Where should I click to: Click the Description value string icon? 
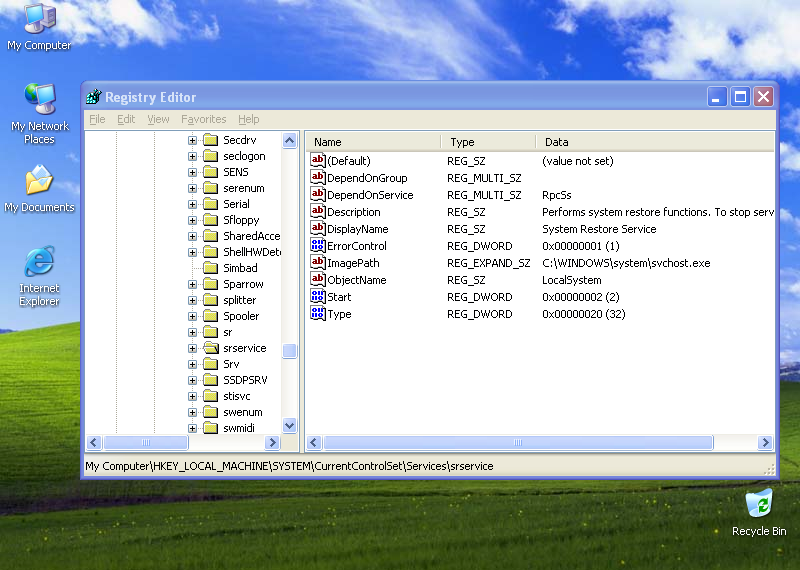point(317,211)
